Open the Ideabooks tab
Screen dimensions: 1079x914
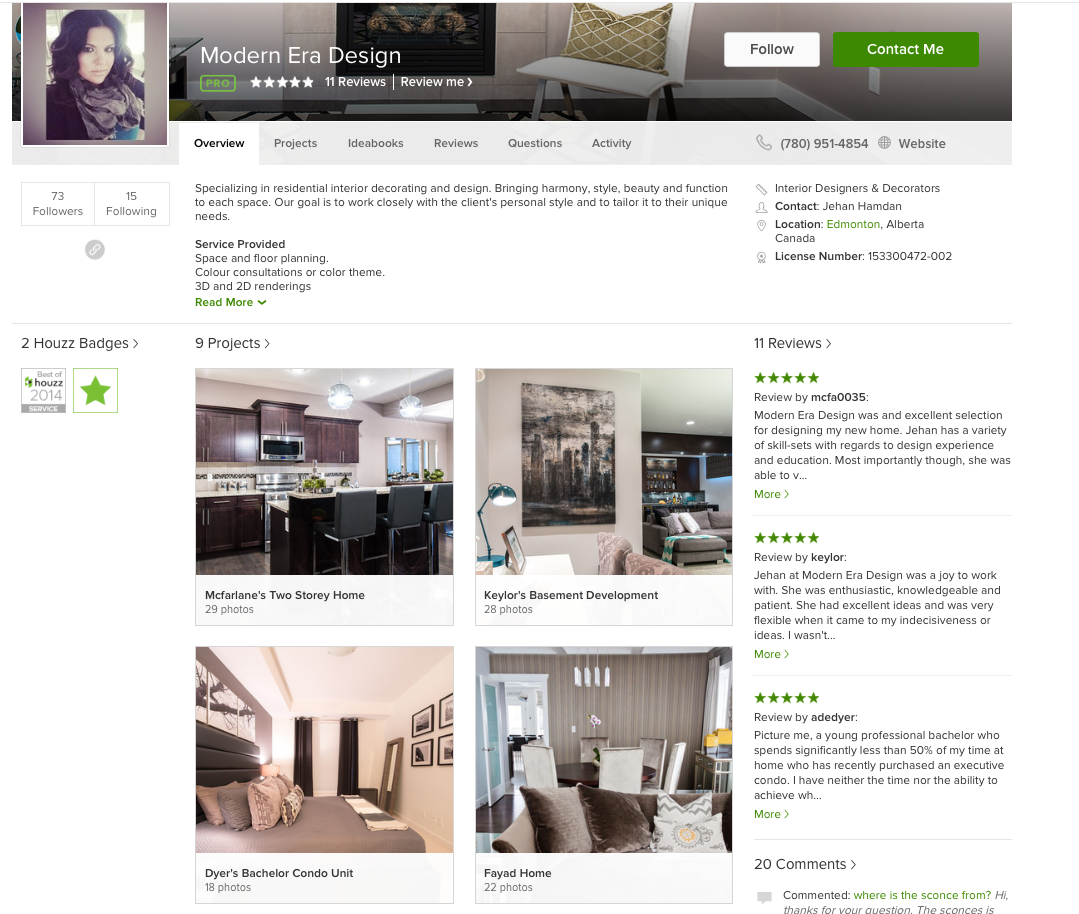pos(376,143)
